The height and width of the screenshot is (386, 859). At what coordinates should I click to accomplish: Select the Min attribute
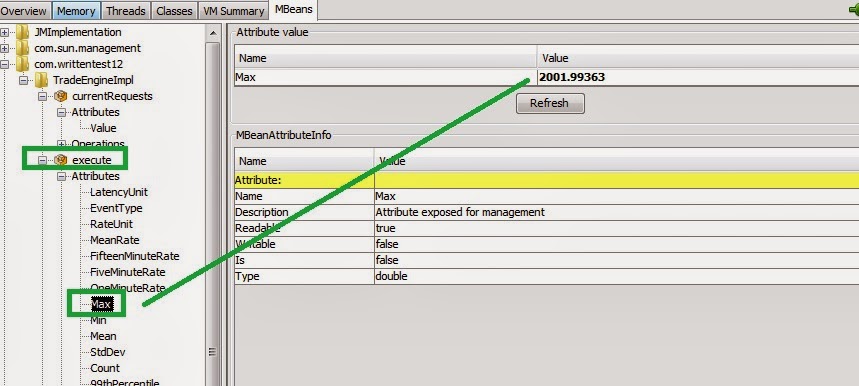(x=98, y=320)
